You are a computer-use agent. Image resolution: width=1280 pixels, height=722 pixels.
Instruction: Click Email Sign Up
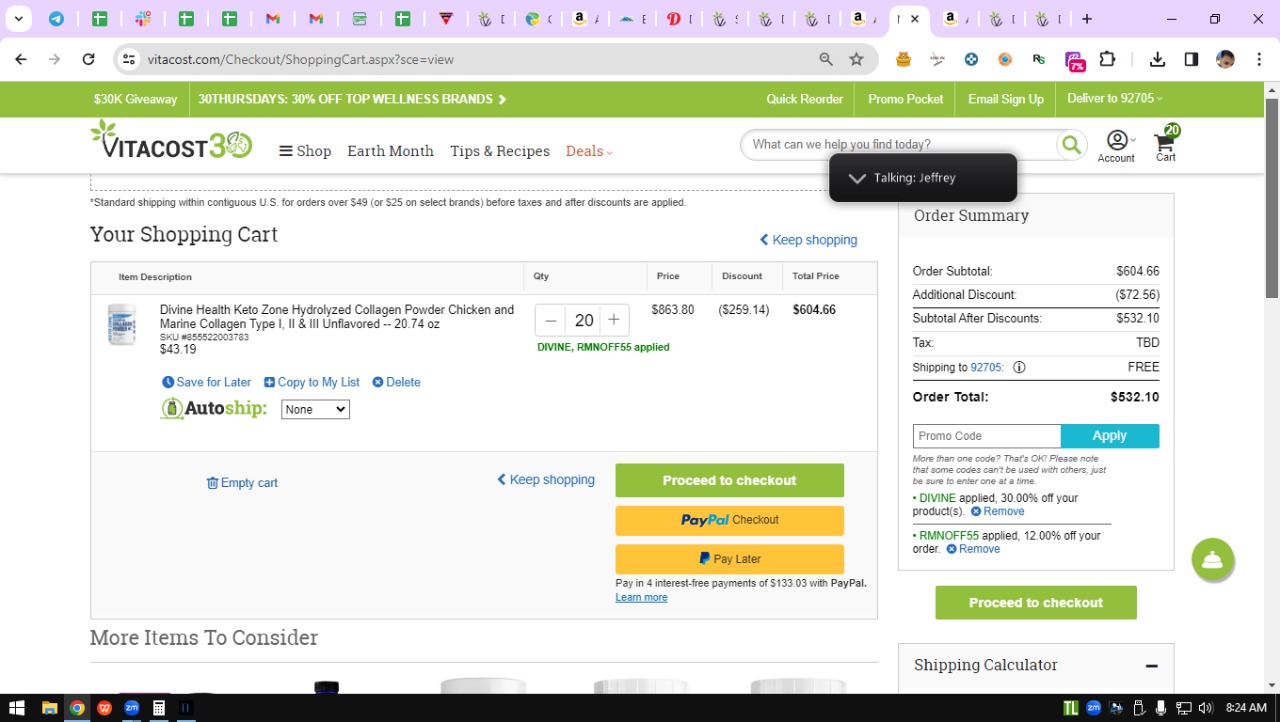tap(1006, 99)
